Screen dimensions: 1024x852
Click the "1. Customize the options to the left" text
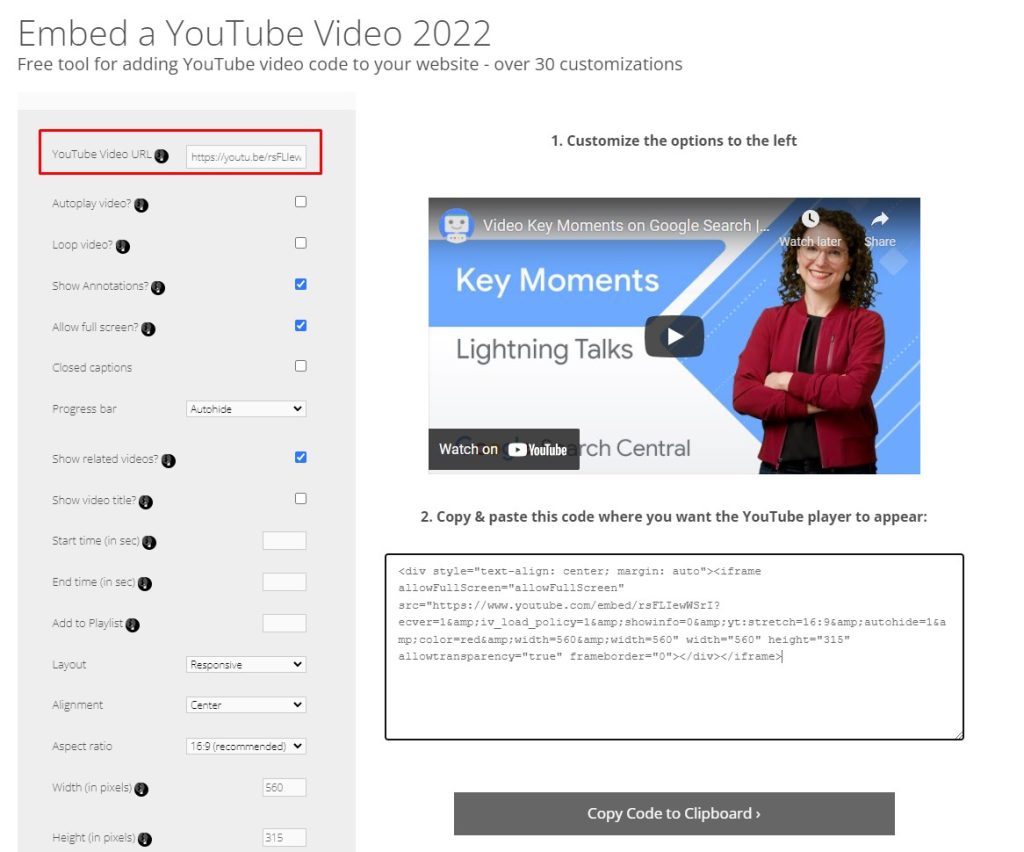coord(674,140)
